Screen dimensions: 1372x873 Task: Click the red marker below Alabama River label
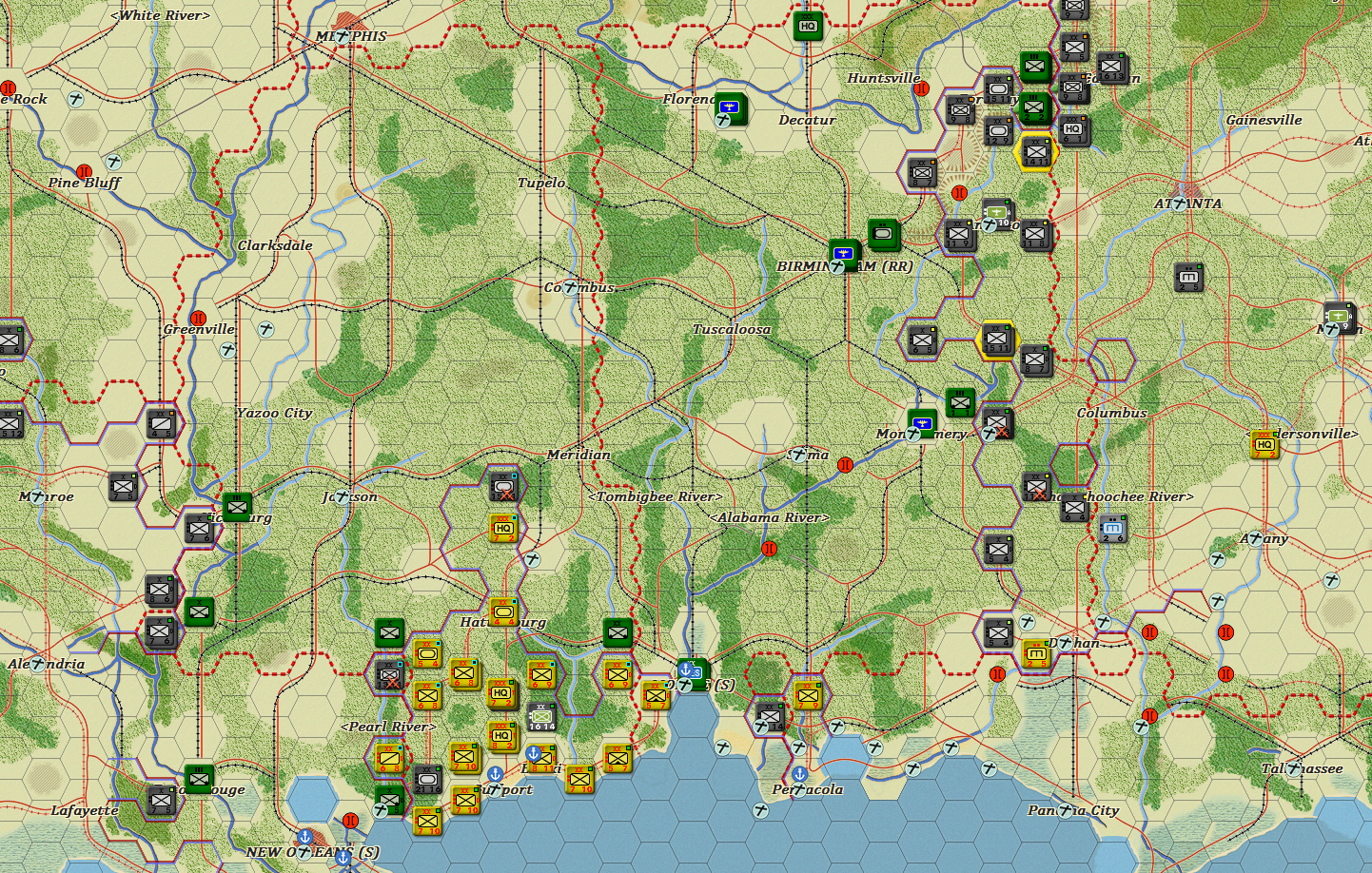(x=769, y=549)
